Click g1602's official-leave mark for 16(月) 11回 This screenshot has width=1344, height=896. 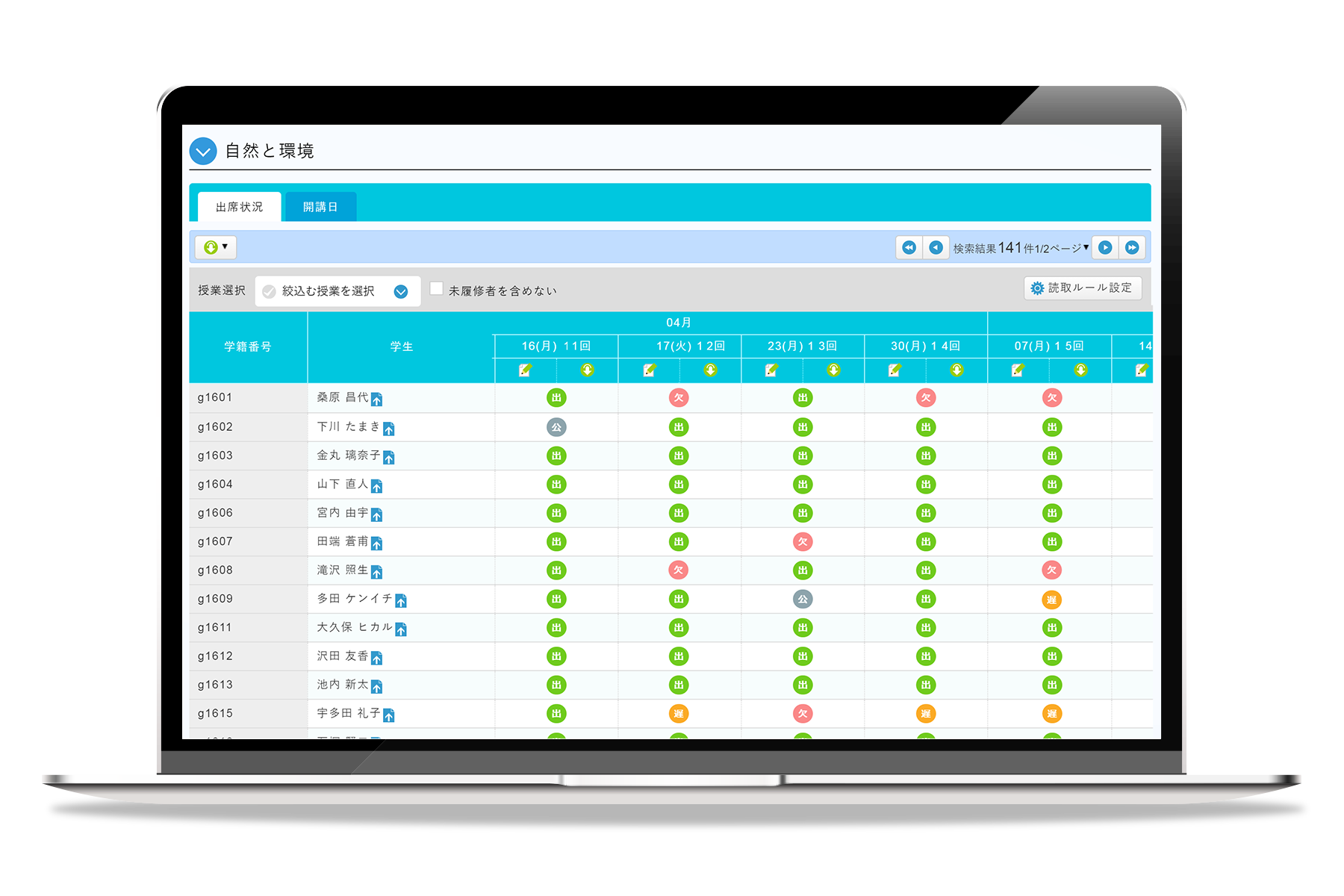pyautogui.click(x=556, y=427)
